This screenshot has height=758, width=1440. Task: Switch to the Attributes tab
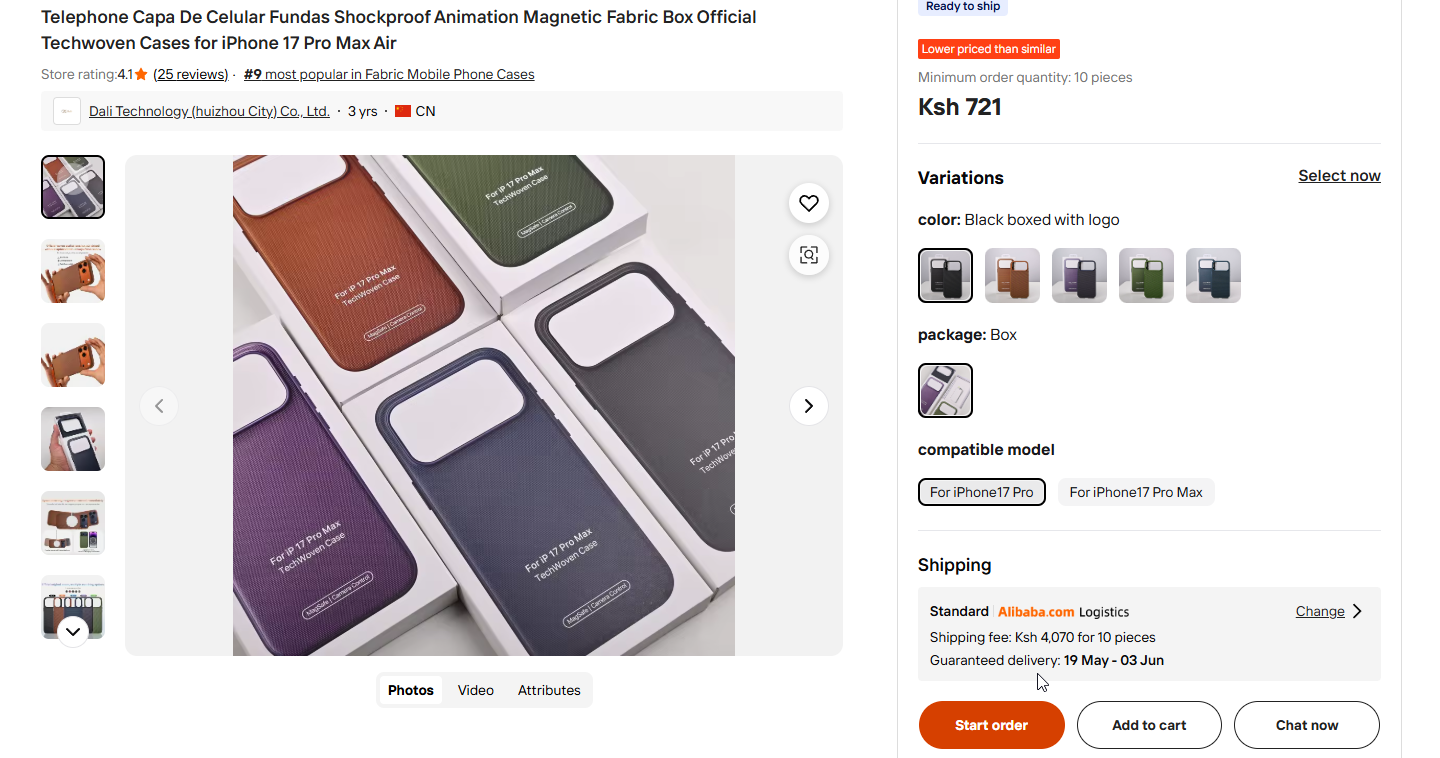click(x=549, y=690)
